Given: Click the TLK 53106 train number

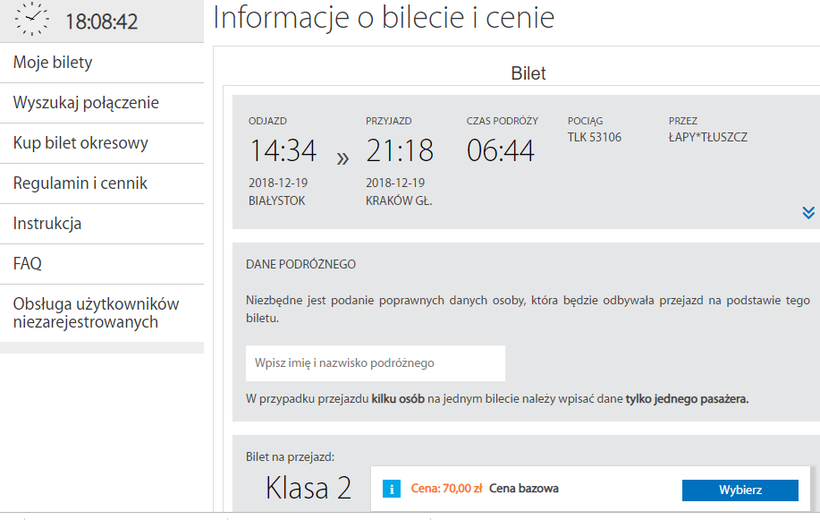Looking at the screenshot, I should (x=594, y=137).
